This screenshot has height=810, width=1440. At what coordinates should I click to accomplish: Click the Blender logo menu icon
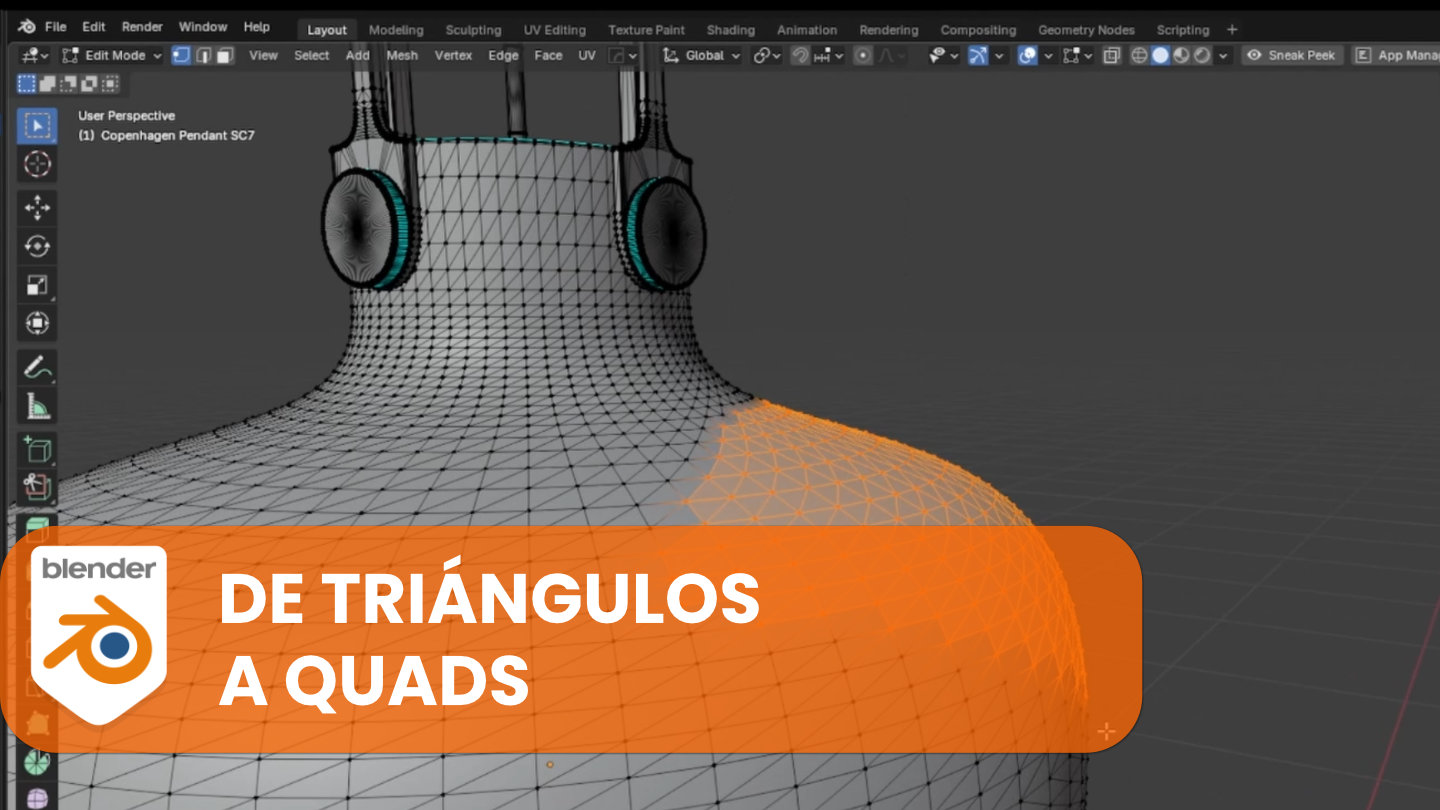(x=27, y=27)
